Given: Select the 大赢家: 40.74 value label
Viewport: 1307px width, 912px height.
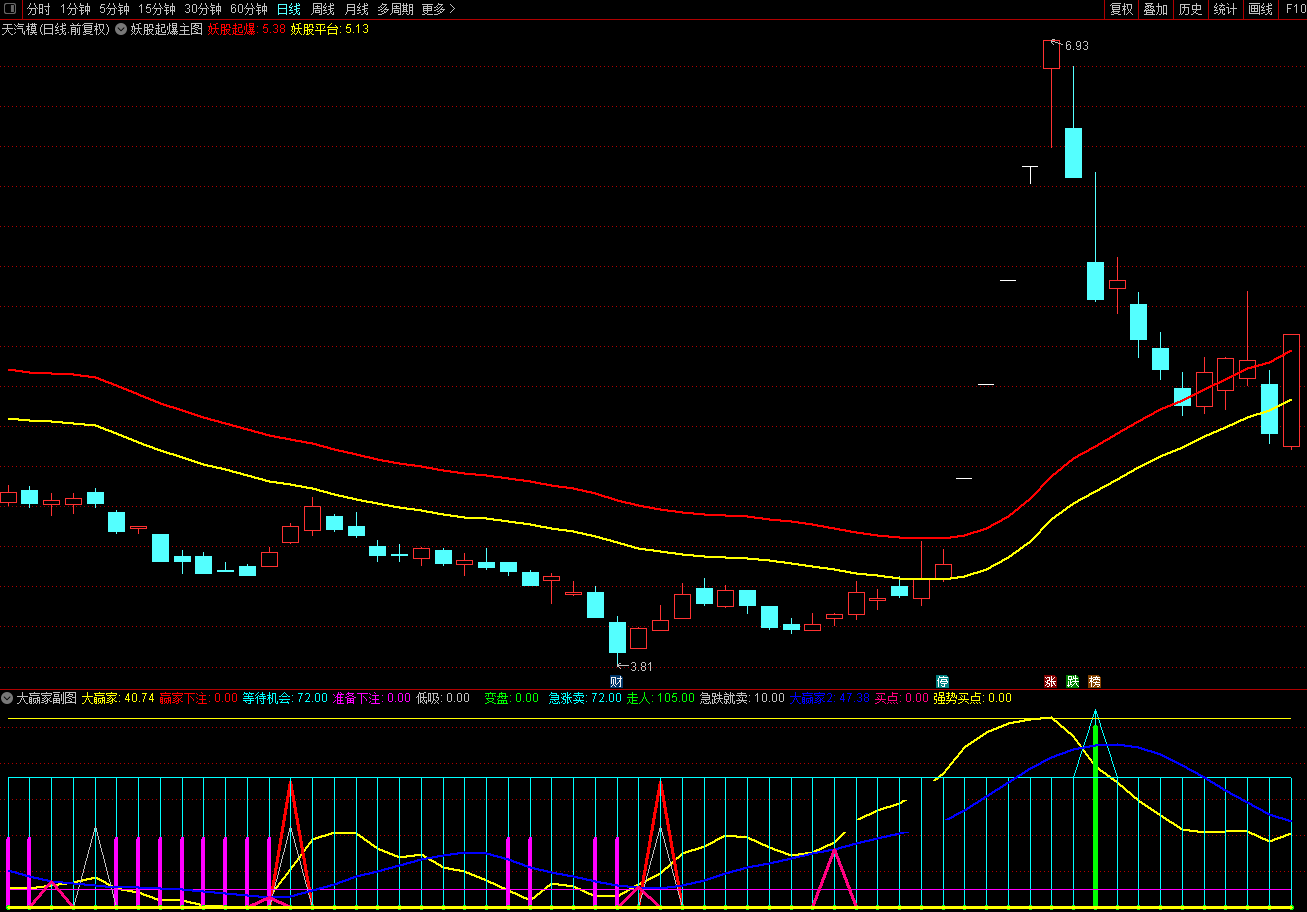Looking at the screenshot, I should pyautogui.click(x=118, y=698).
